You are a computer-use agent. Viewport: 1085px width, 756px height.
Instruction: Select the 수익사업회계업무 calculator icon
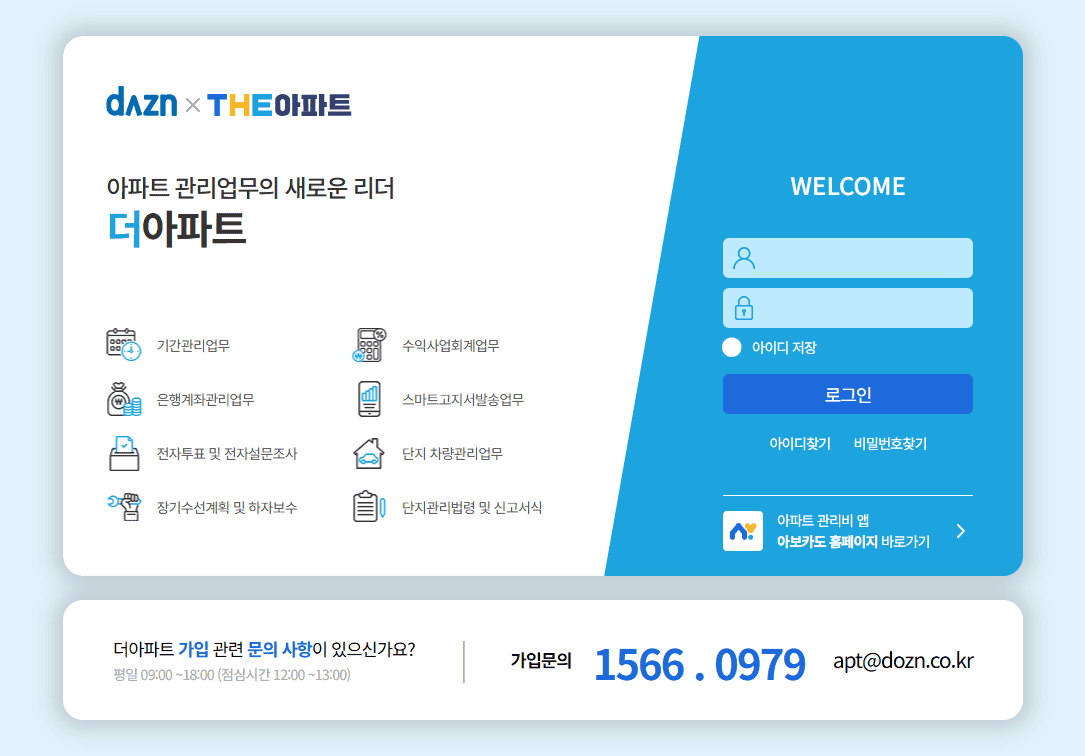coord(368,344)
